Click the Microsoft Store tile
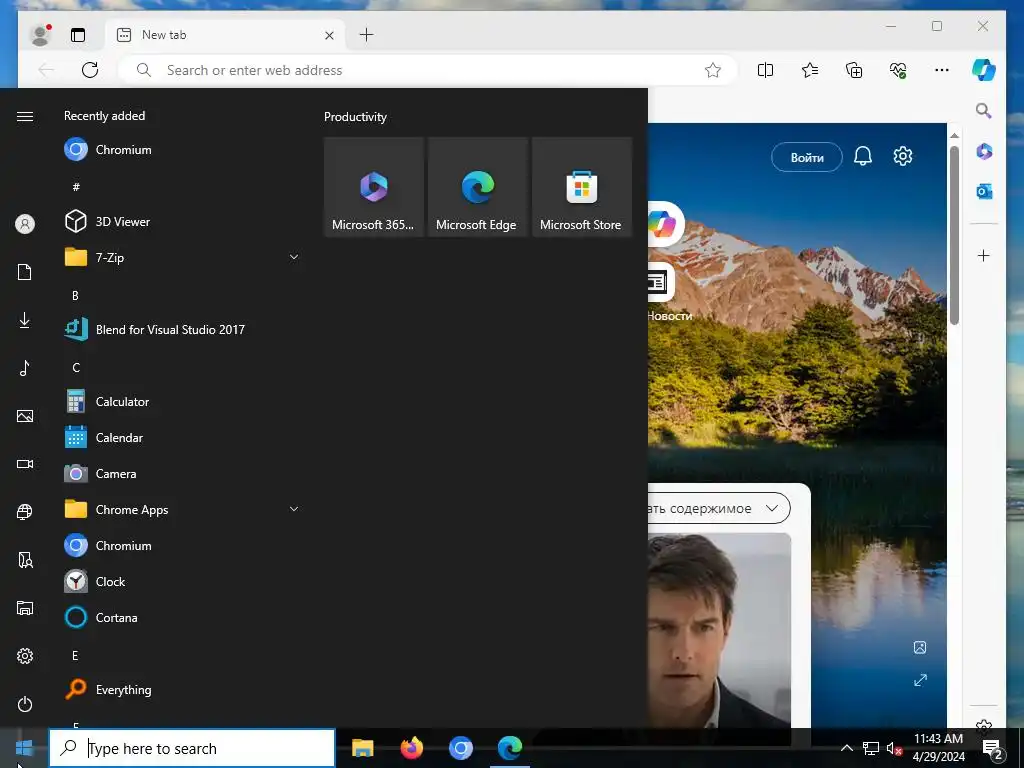Viewport: 1024px width, 768px height. (582, 187)
